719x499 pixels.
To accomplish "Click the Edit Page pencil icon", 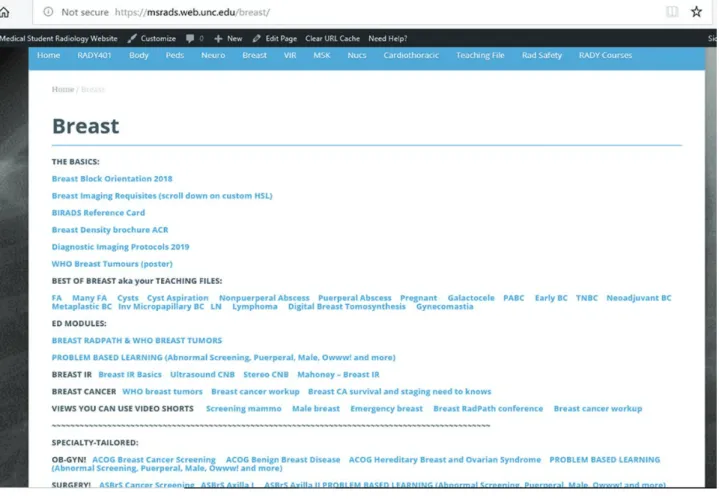I will pos(256,39).
